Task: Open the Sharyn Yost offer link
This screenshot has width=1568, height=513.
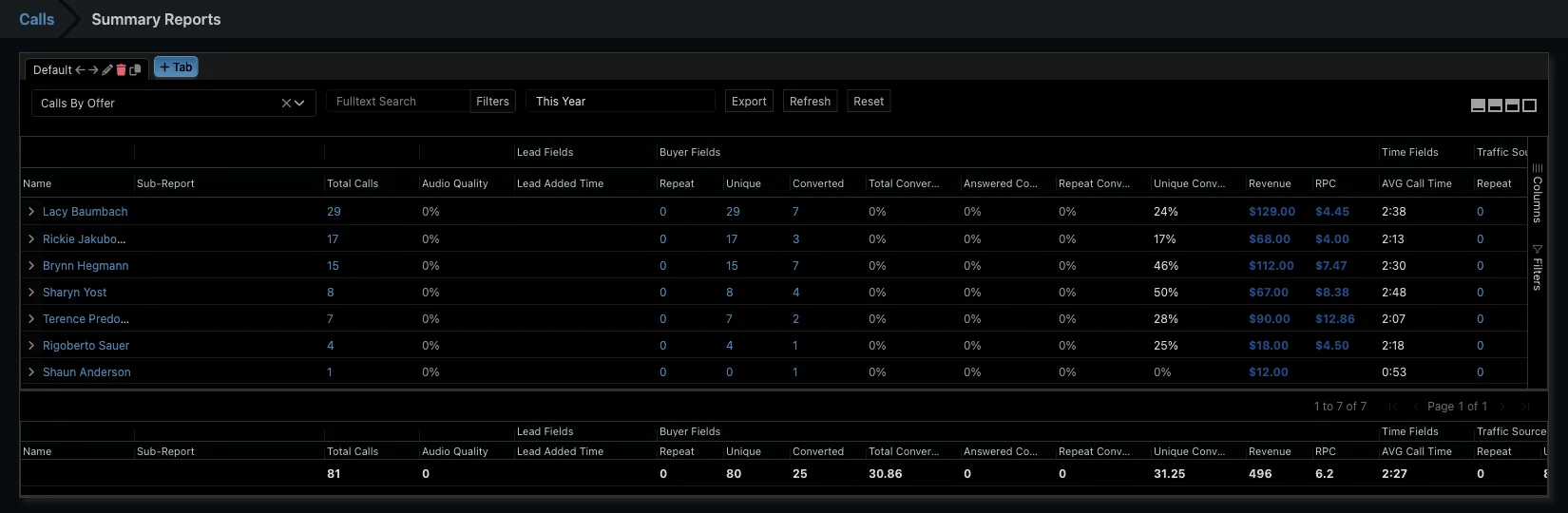Action: [74, 292]
